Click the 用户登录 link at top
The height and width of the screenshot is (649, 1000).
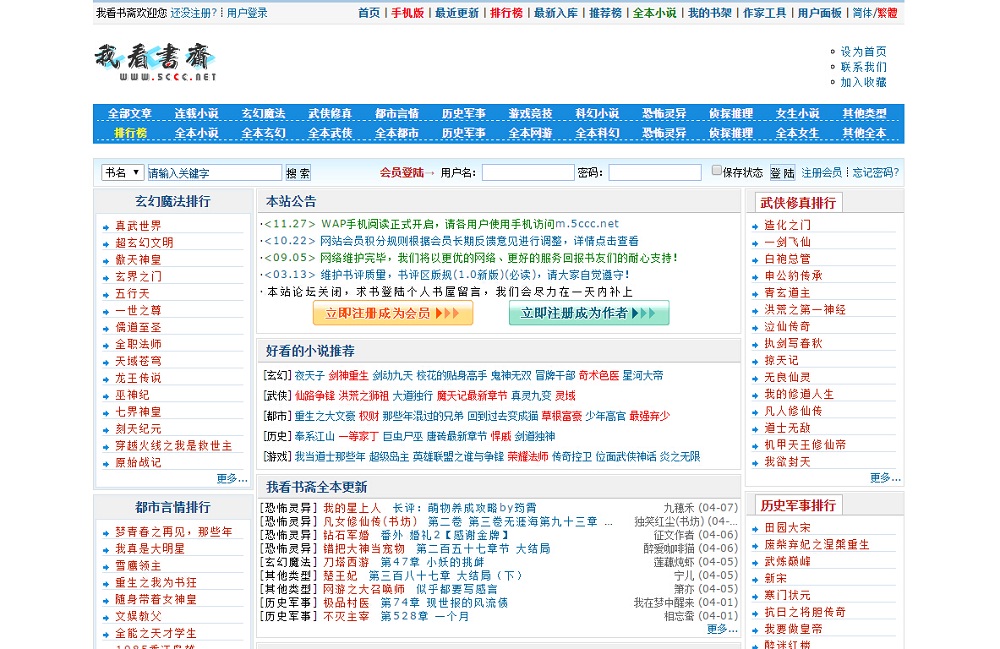(x=247, y=13)
